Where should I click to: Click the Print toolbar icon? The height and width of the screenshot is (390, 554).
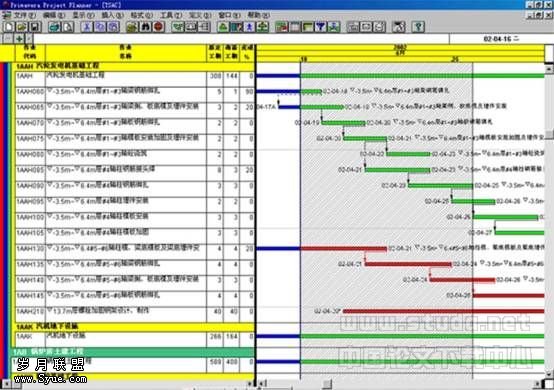tap(55, 27)
